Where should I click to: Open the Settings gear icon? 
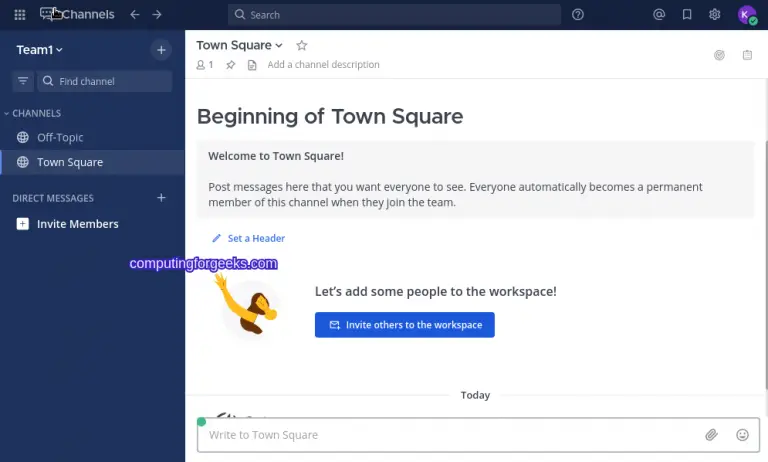pyautogui.click(x=714, y=15)
